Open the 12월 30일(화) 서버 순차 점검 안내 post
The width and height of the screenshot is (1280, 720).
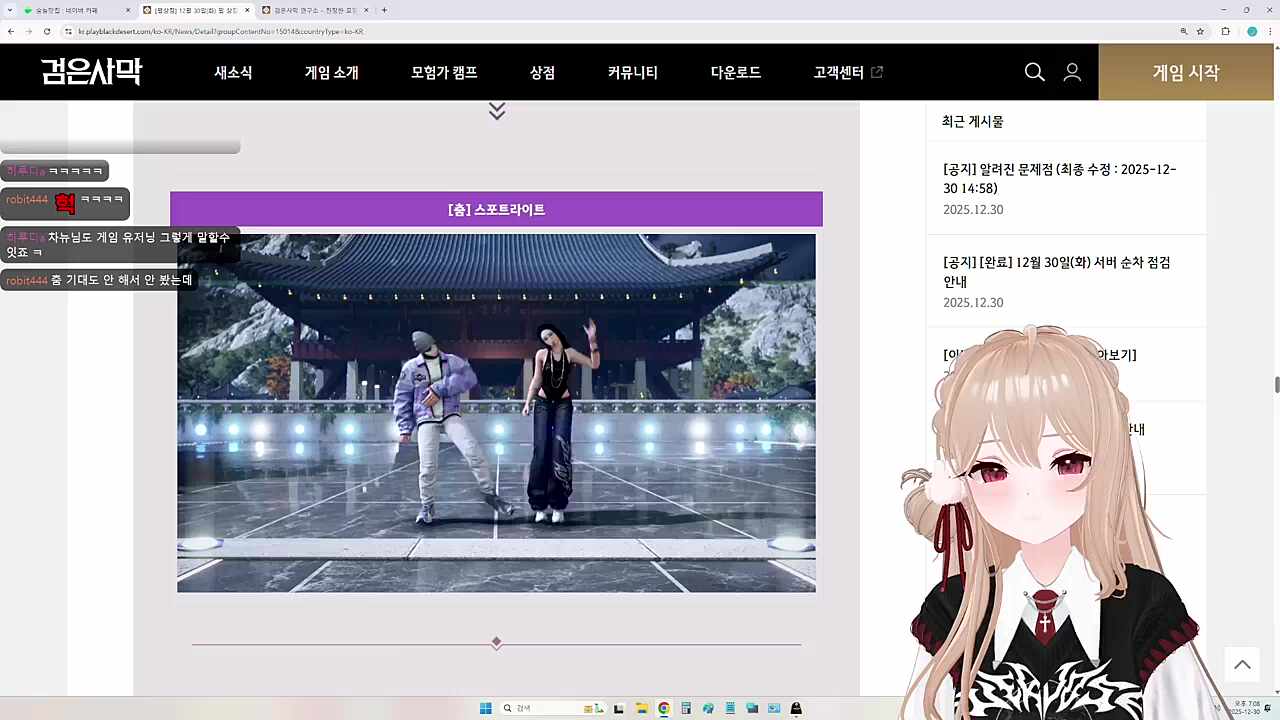[x=1057, y=271]
